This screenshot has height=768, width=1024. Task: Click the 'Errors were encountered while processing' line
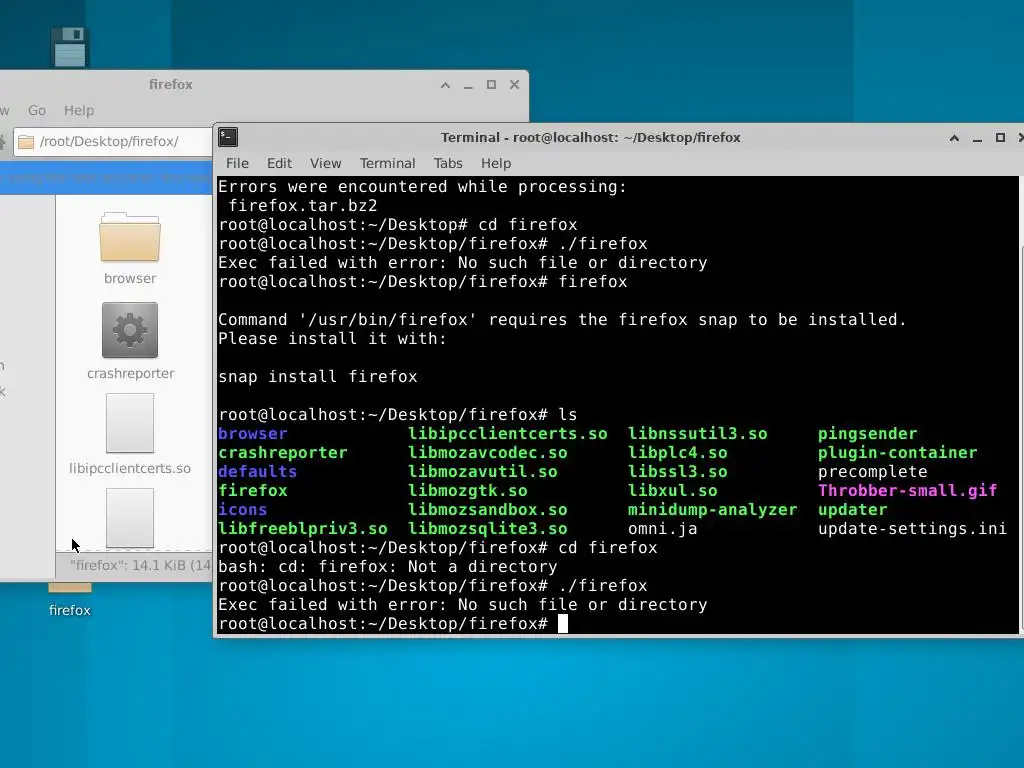point(423,187)
